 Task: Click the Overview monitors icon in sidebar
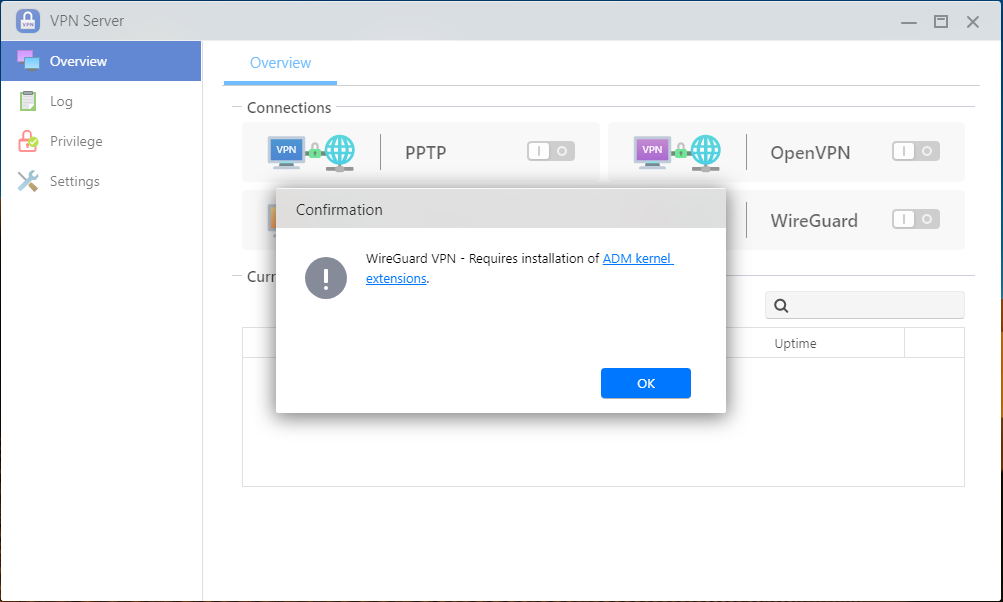coord(28,61)
